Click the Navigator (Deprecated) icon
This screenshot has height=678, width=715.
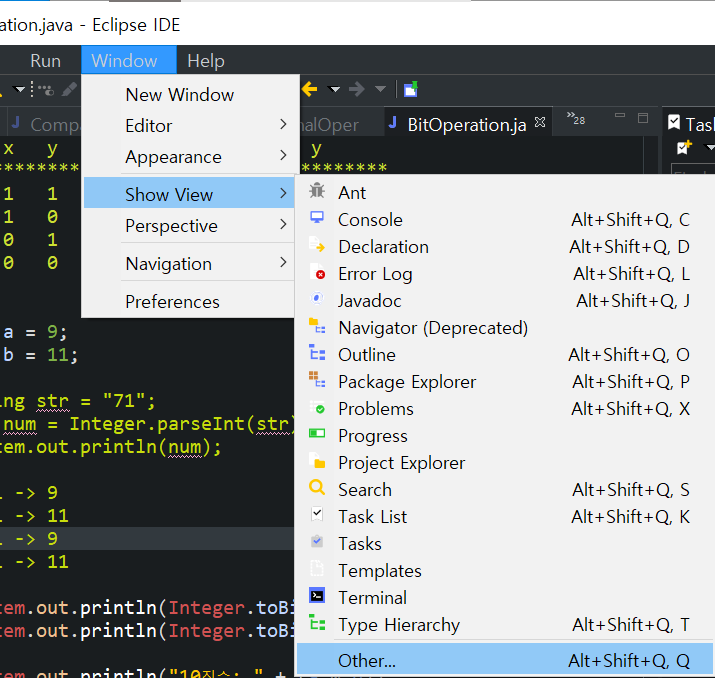tap(317, 326)
